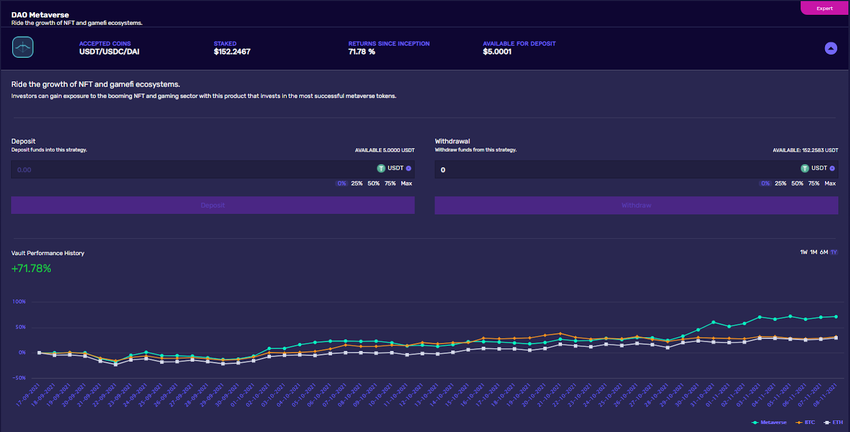Click the USDT coin icon in Withdrawal
The height and width of the screenshot is (432, 850).
pos(805,169)
